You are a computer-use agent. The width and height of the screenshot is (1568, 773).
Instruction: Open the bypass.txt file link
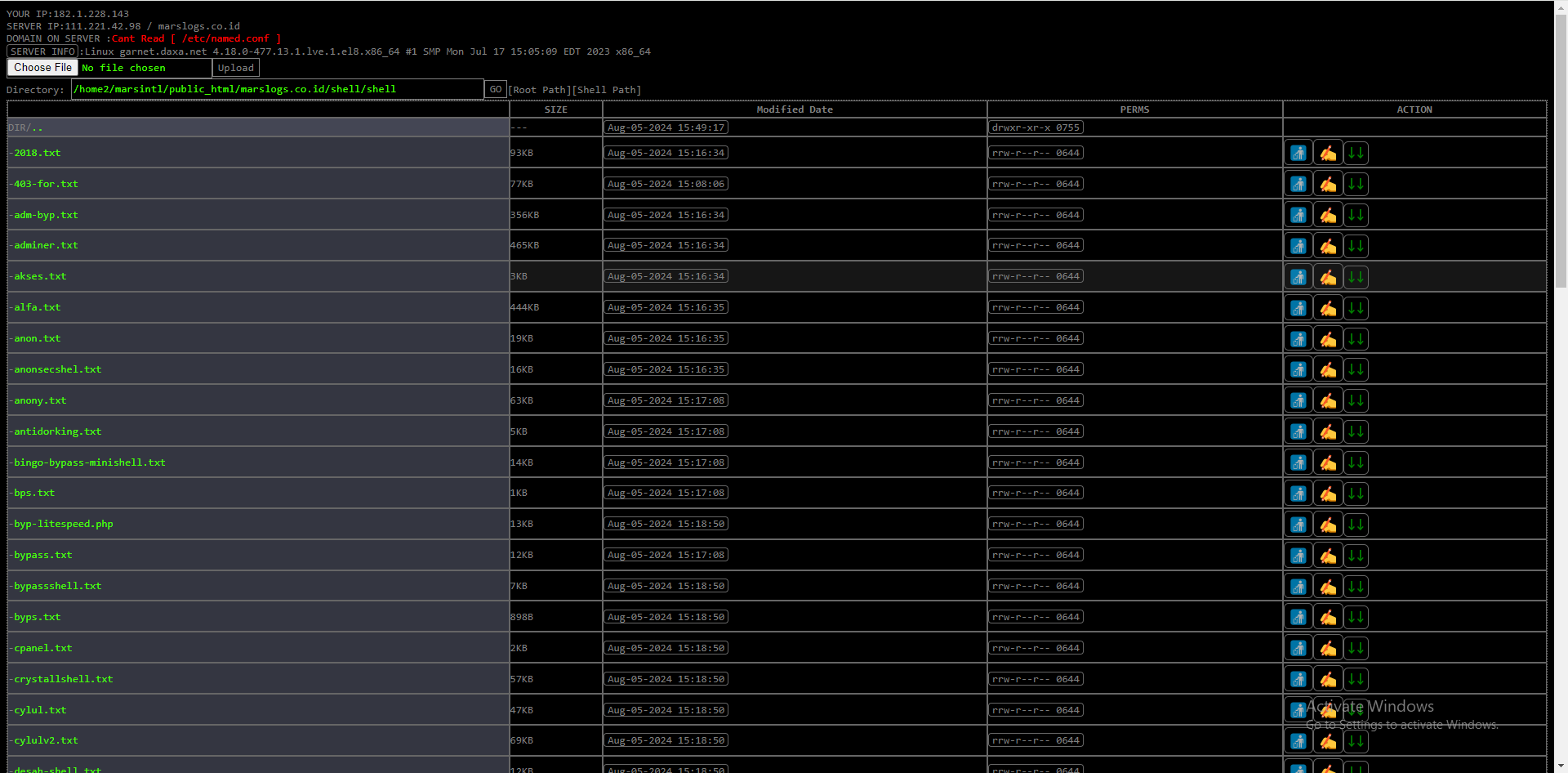42,555
